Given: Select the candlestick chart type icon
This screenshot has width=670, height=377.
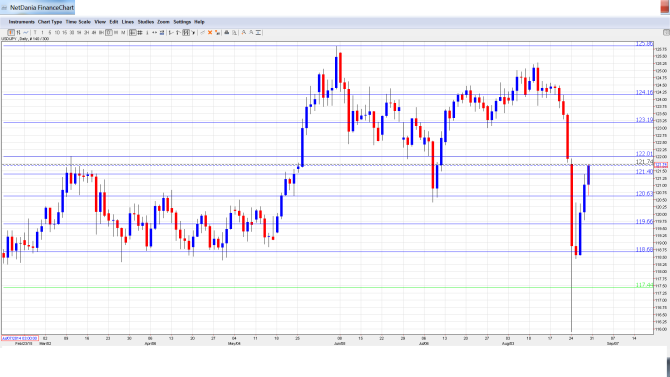Looking at the screenshot, I should pyautogui.click(x=11, y=32).
